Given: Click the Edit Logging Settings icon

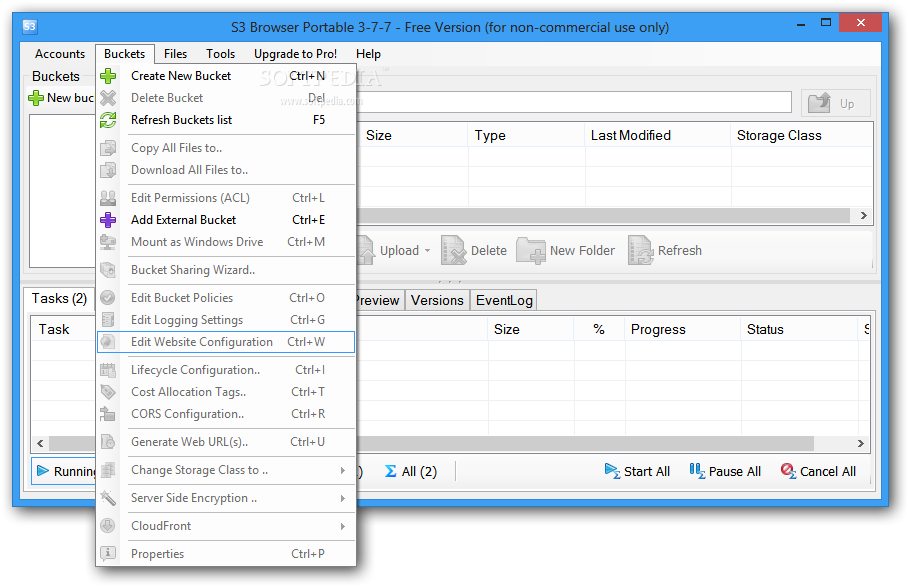Looking at the screenshot, I should click(x=108, y=319).
